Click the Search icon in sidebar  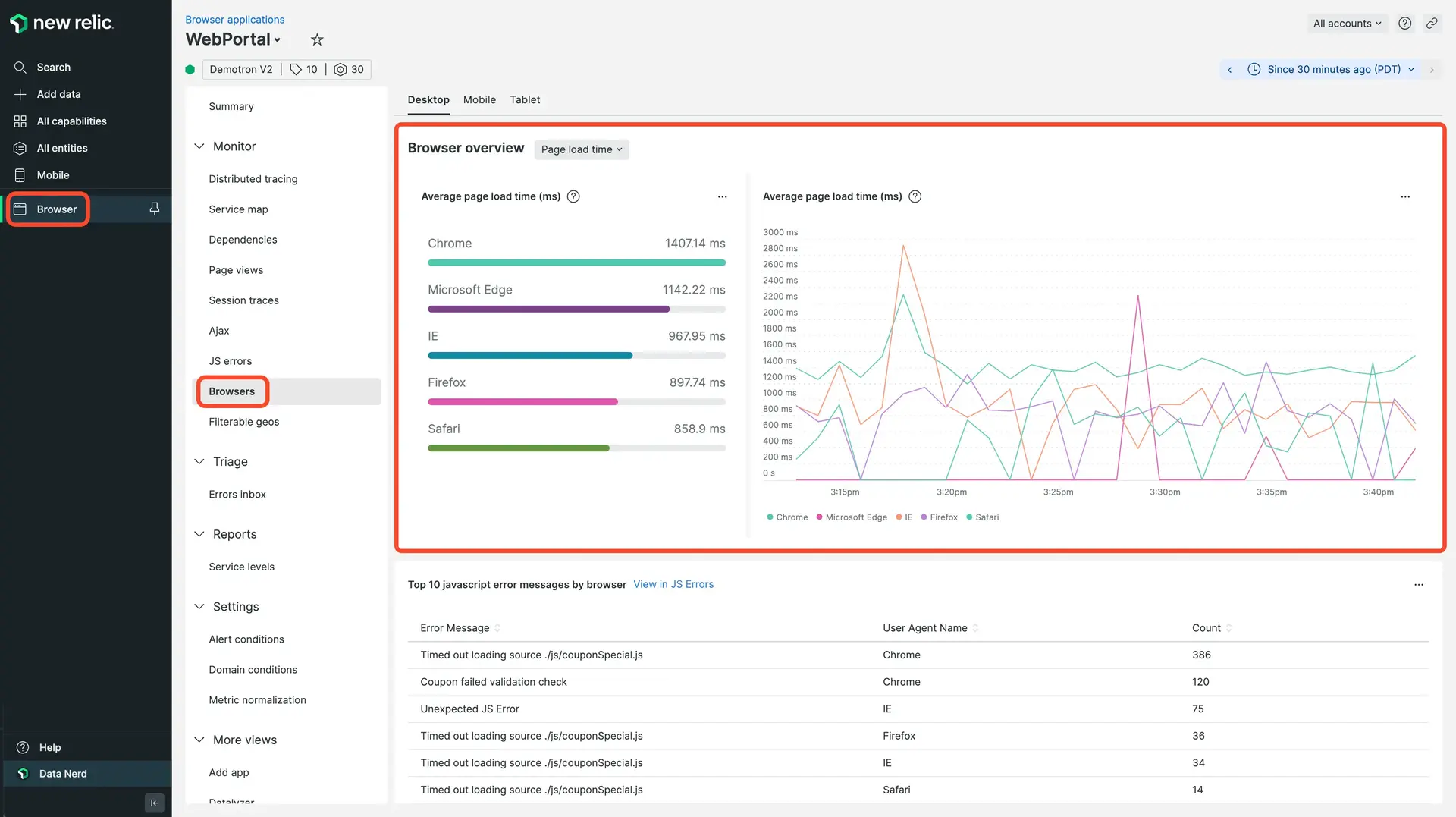(20, 68)
